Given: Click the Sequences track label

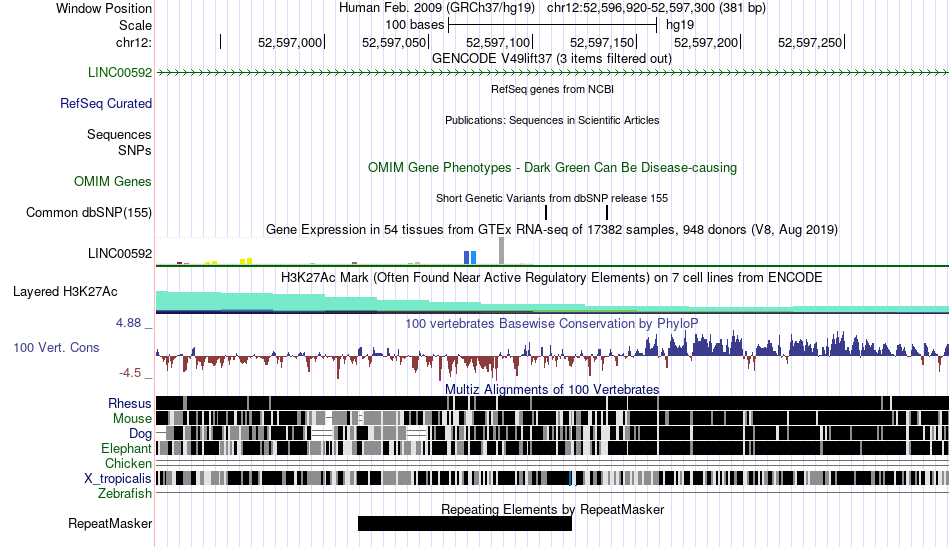Looking at the screenshot, I should coord(119,134).
